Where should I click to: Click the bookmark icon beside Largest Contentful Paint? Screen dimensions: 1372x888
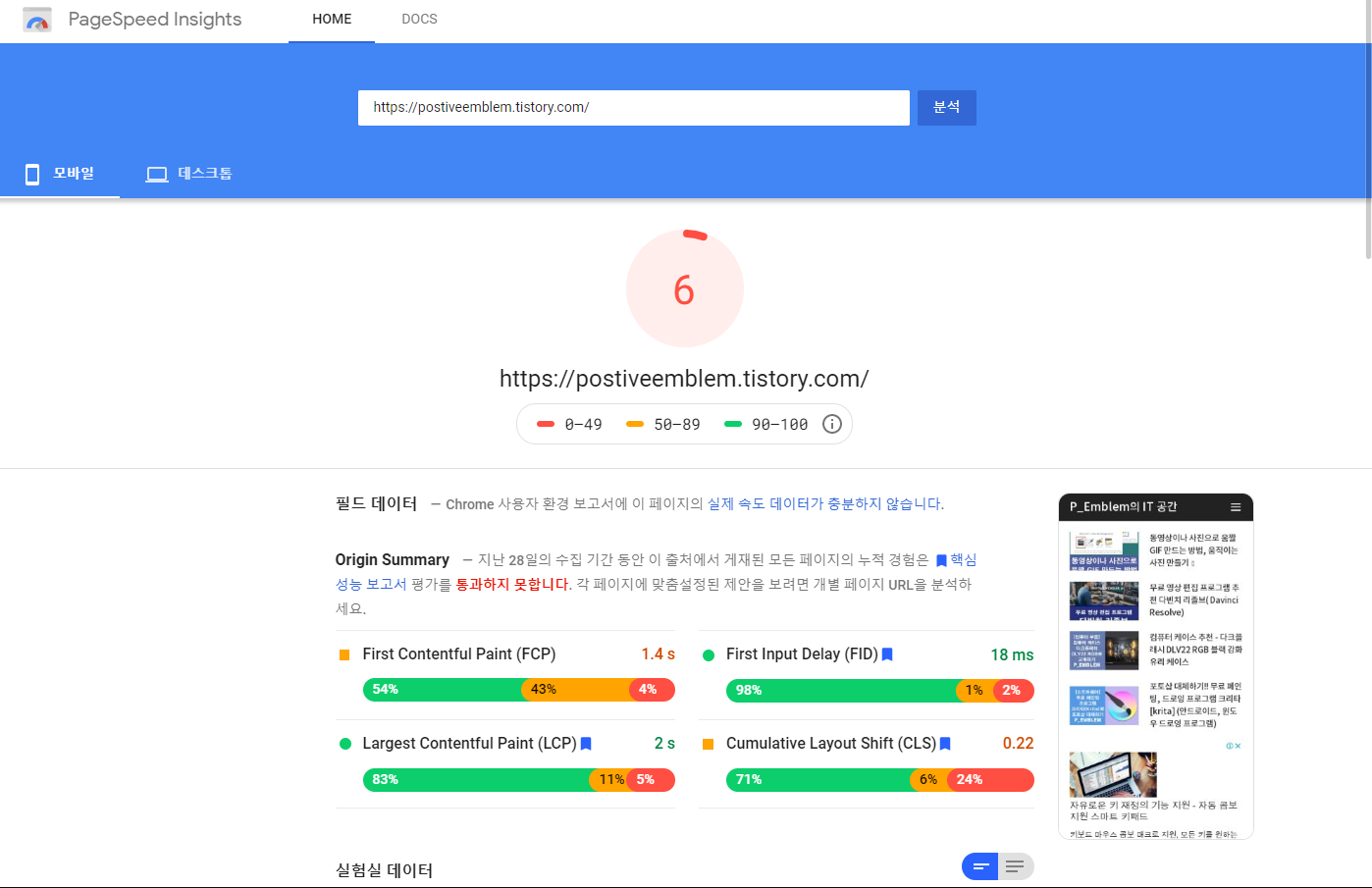tap(585, 744)
